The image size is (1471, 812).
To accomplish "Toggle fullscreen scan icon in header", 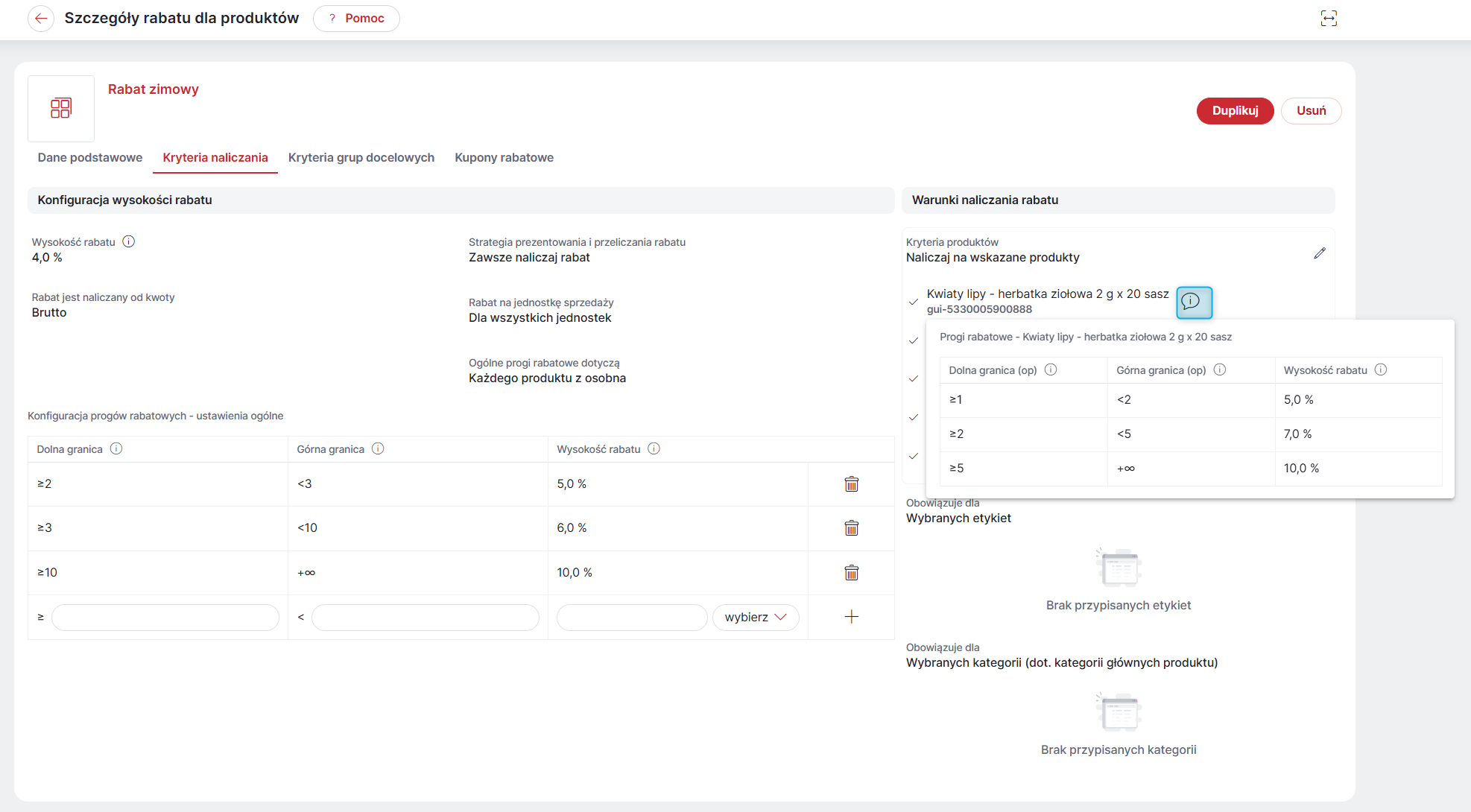I will pos(1329,19).
